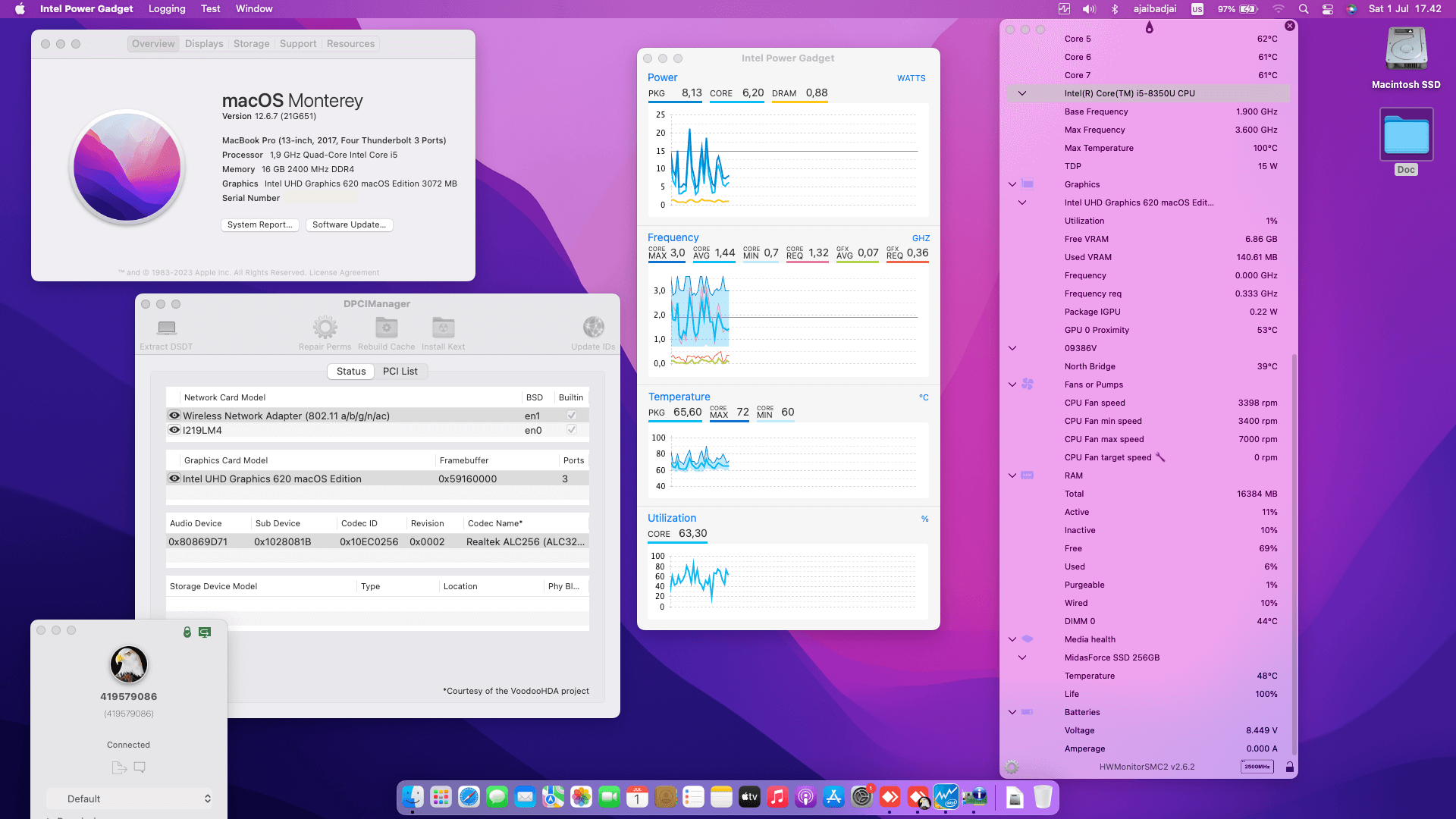Click the Install Kext icon
Screen dimensions: 1456x819
click(444, 328)
